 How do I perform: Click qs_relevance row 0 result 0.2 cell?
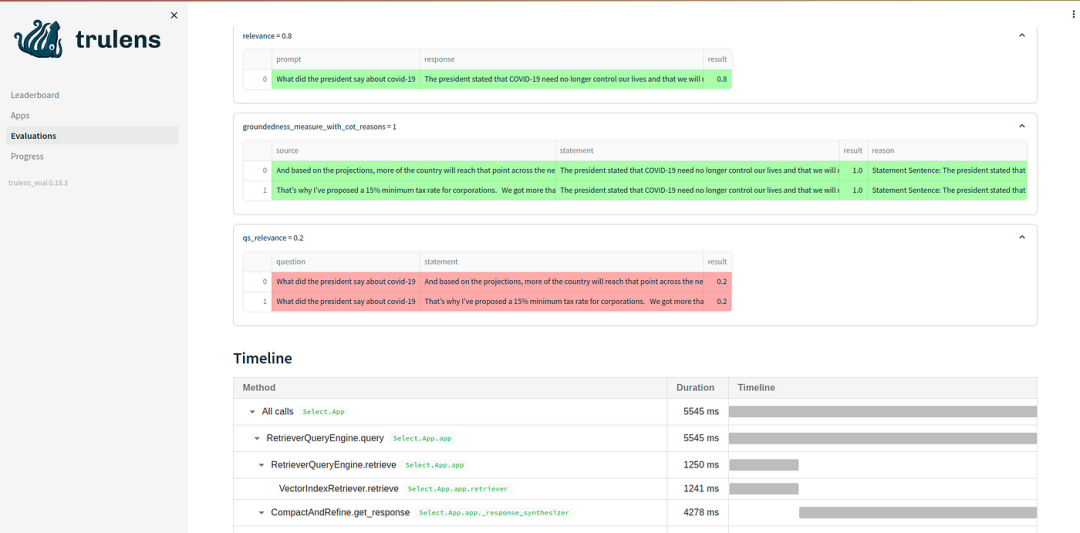pyautogui.click(x=718, y=282)
